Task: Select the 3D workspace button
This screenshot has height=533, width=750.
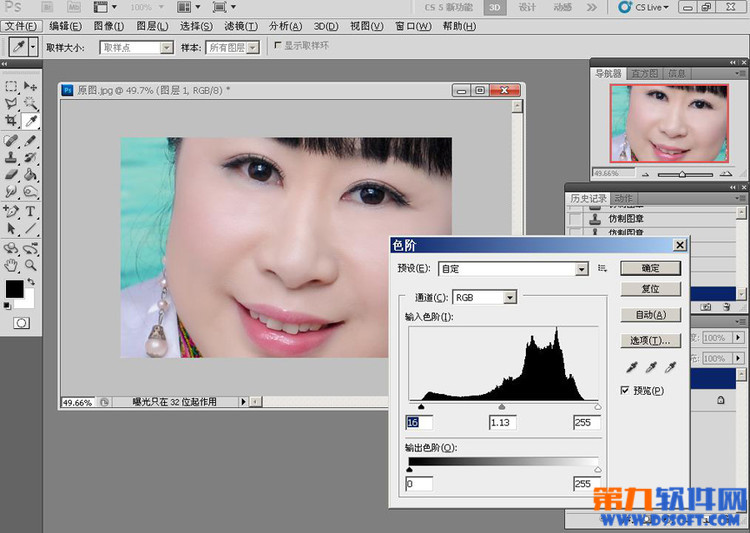Action: click(495, 7)
